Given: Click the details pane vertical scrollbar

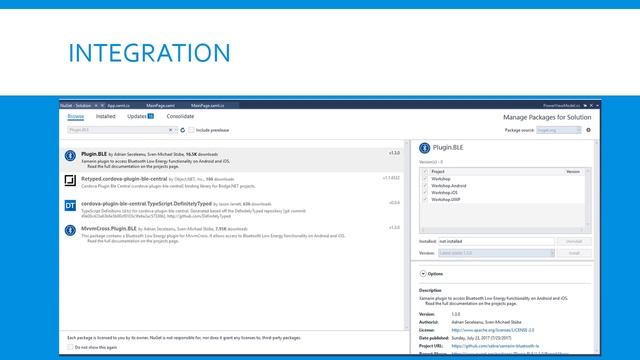Looking at the screenshot, I should (x=596, y=247).
